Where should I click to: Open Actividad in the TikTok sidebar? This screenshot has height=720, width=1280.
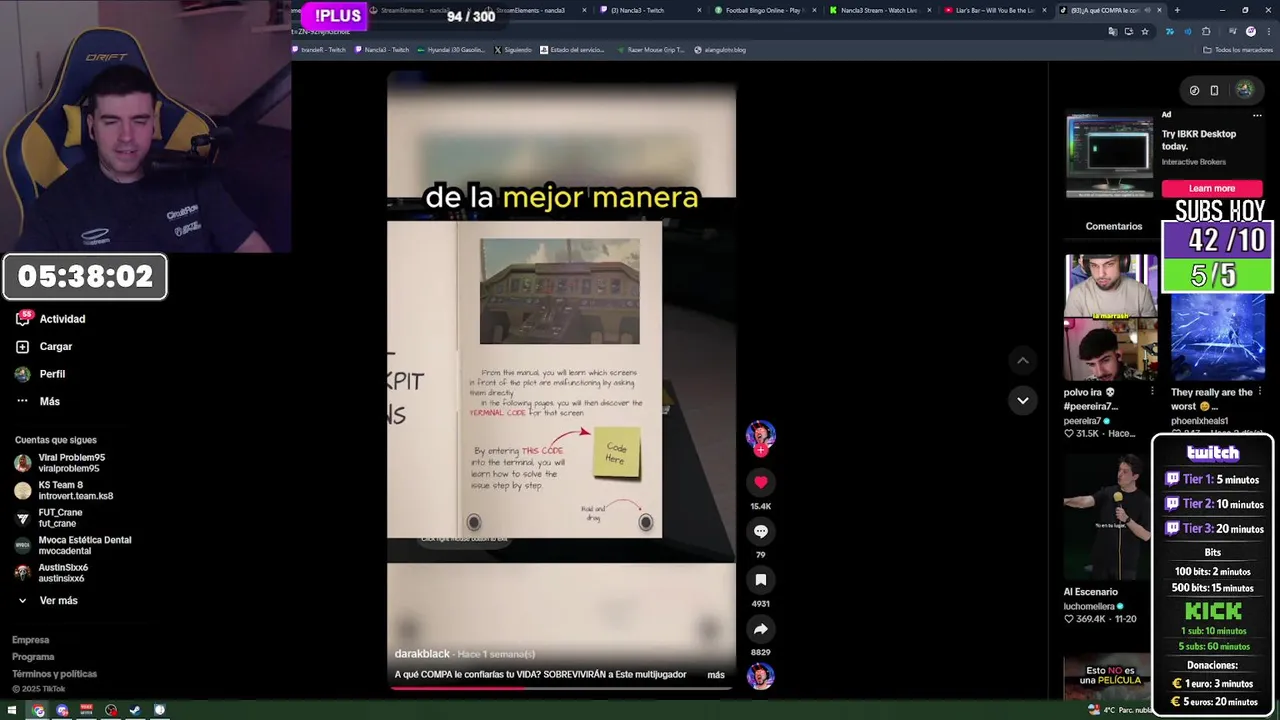[50, 319]
